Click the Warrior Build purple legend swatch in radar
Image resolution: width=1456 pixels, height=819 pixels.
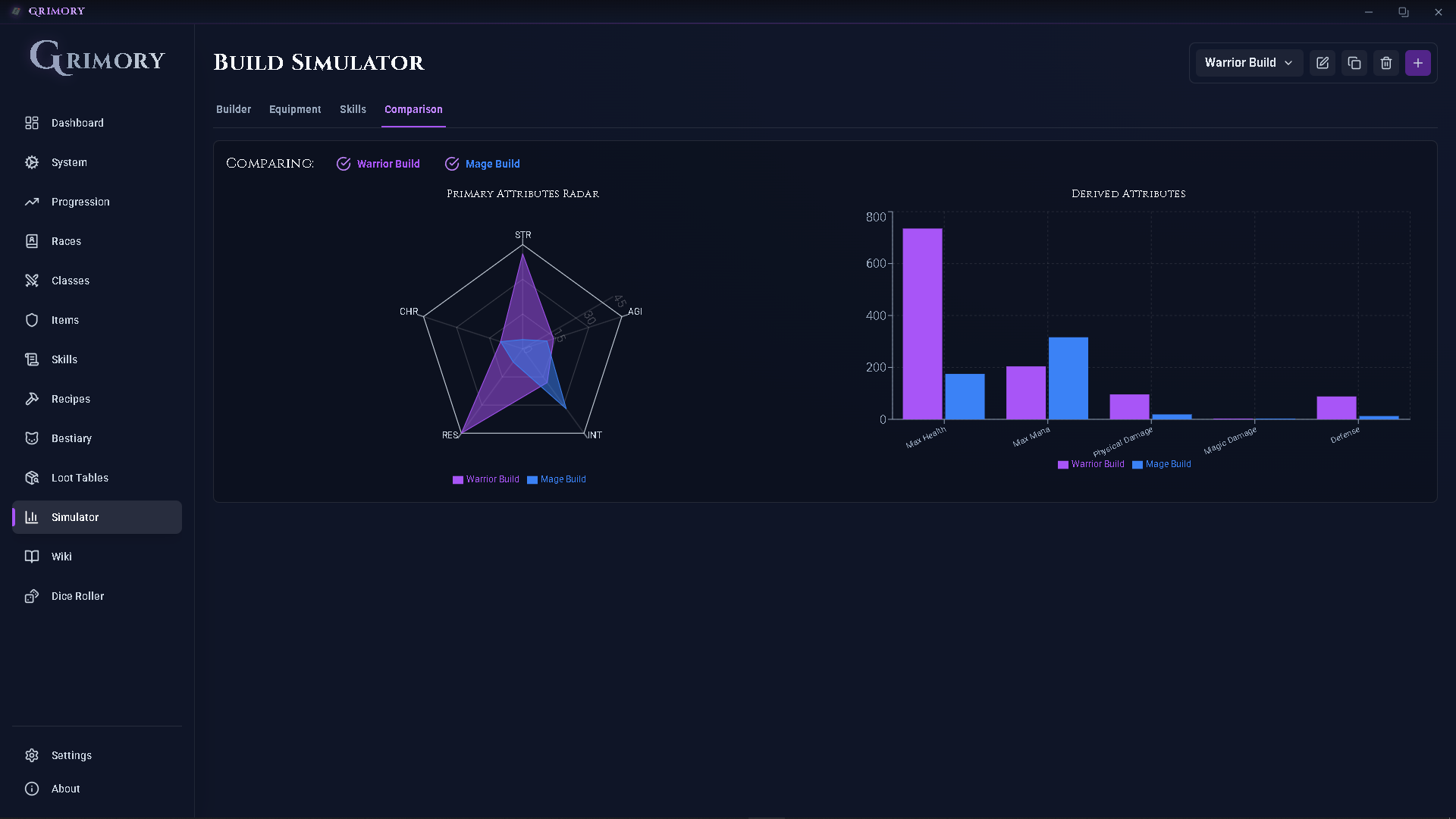tap(458, 480)
